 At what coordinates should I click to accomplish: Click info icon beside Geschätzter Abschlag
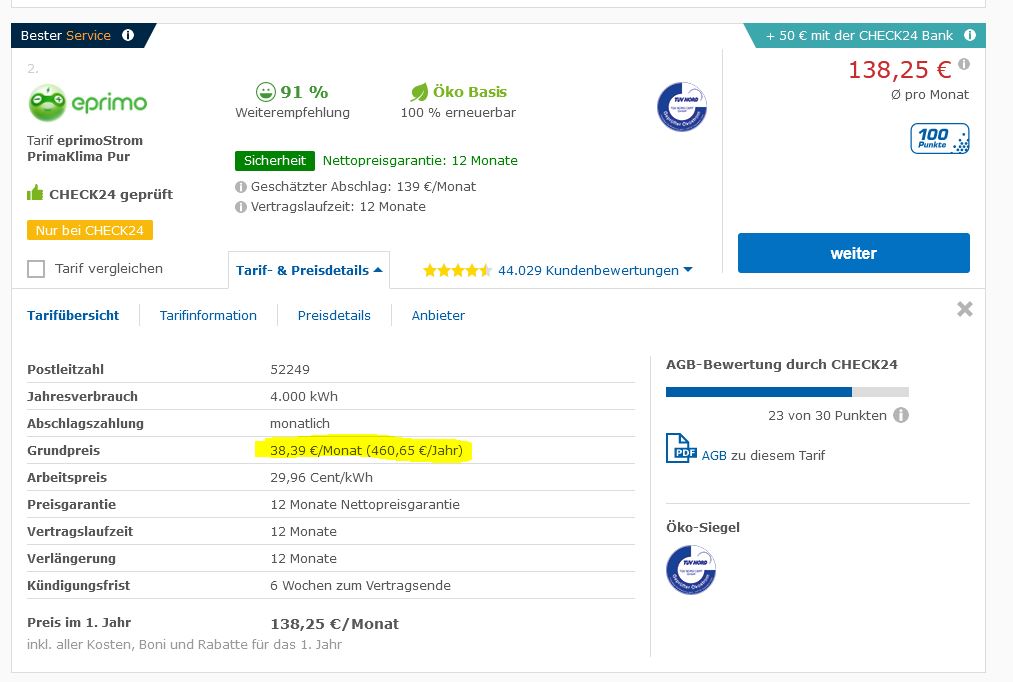(x=241, y=187)
